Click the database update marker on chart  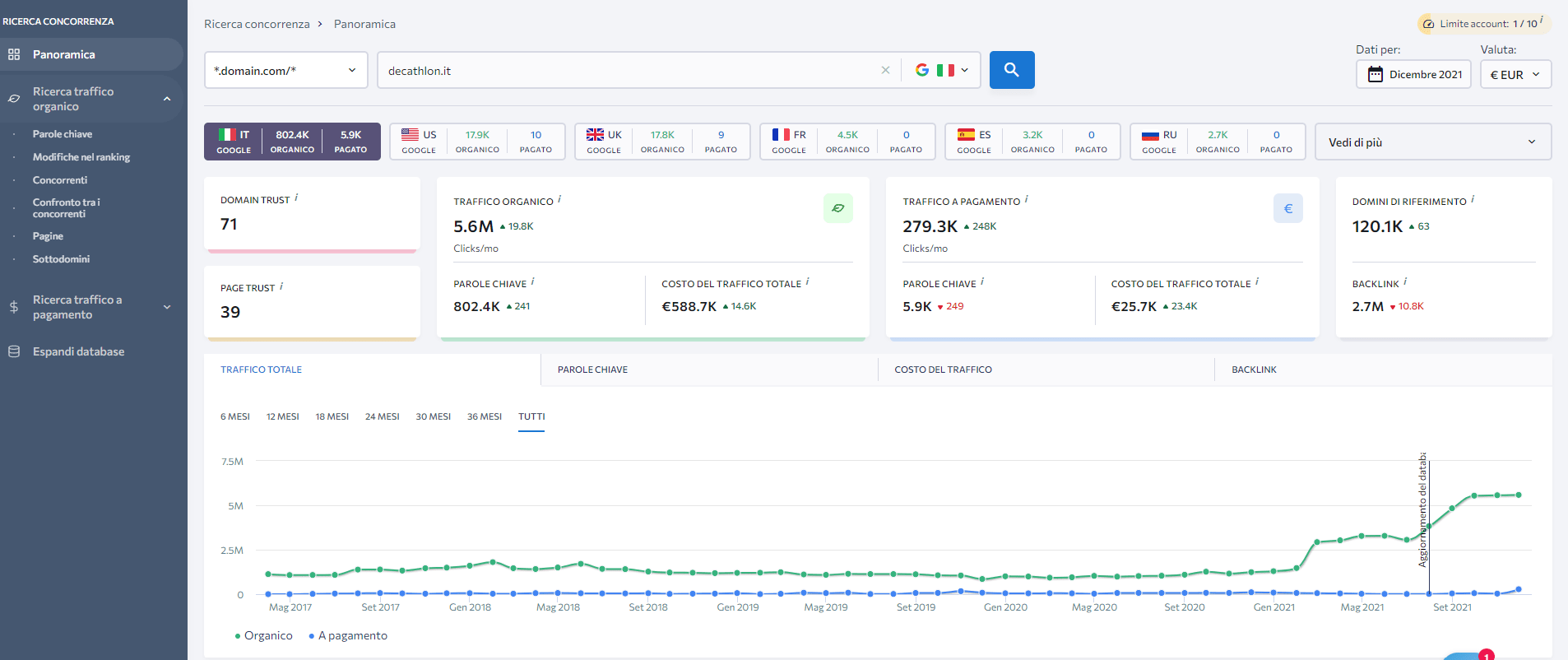point(1423,510)
